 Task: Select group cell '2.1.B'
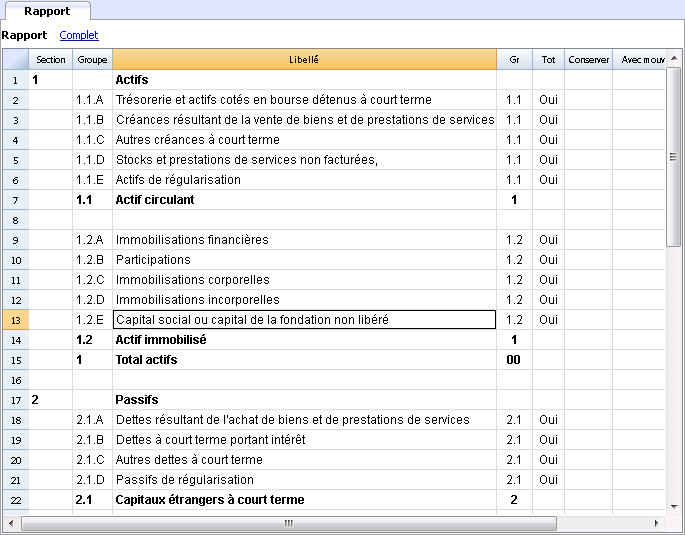92,440
